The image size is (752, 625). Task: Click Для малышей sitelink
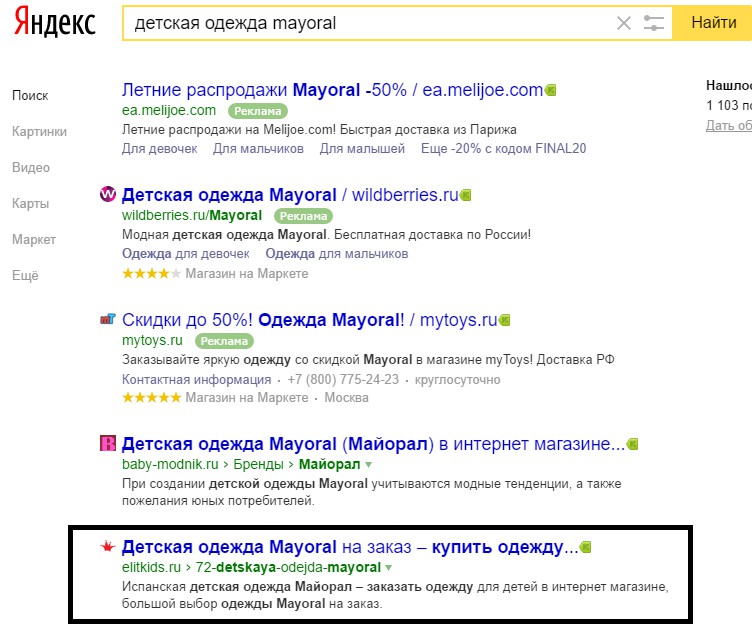362,149
